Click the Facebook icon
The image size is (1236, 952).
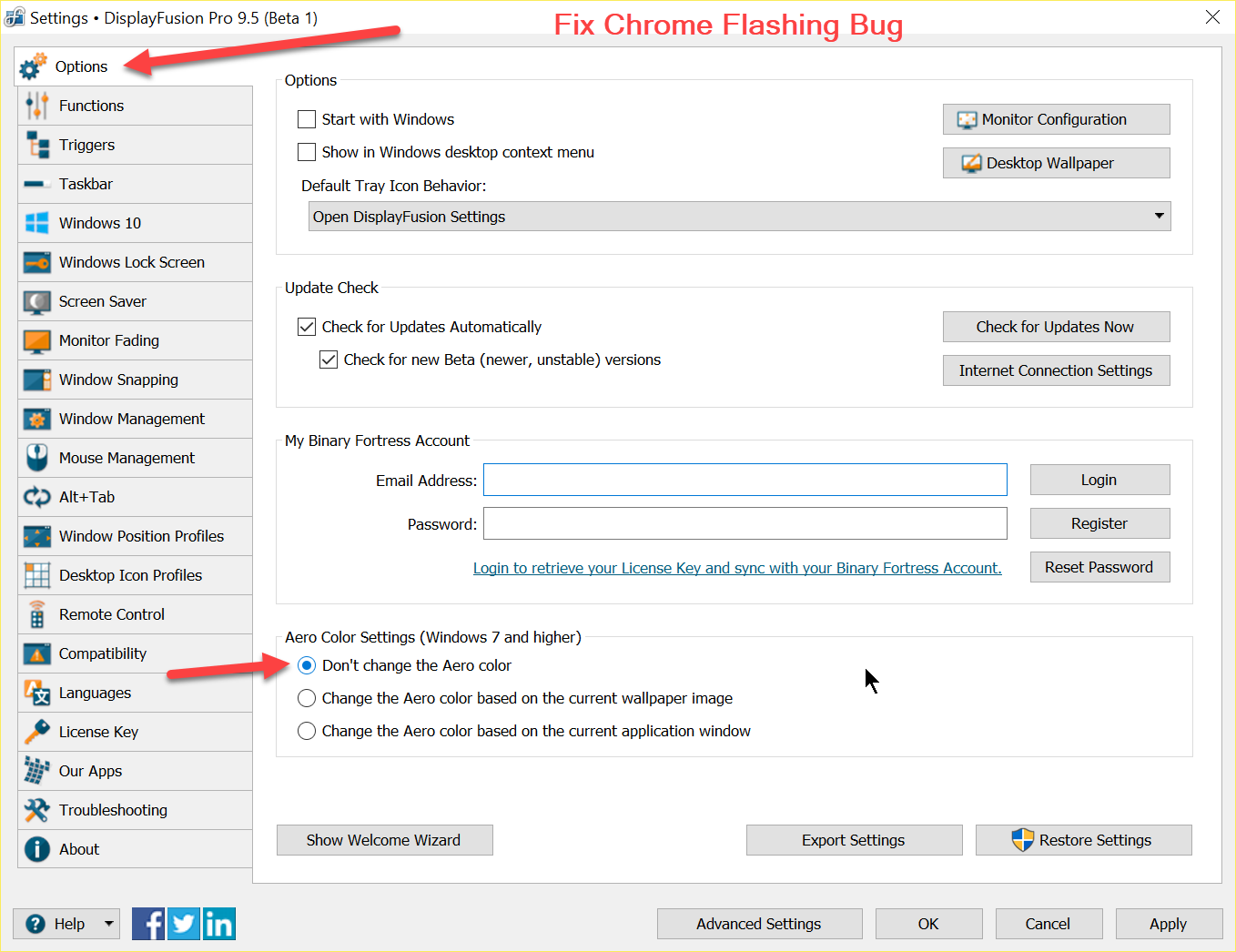148,924
